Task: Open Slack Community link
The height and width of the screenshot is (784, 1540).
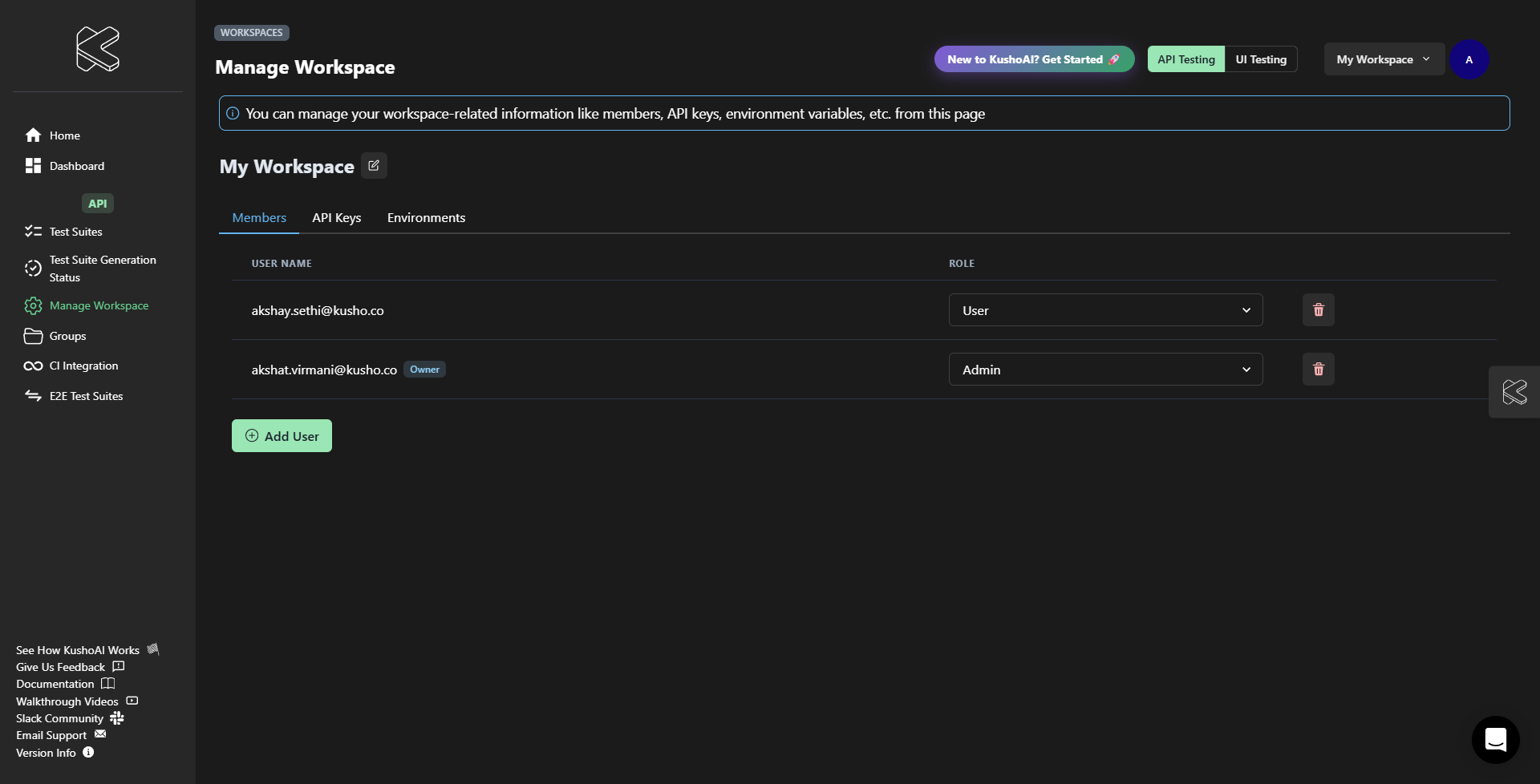Action: 60,718
